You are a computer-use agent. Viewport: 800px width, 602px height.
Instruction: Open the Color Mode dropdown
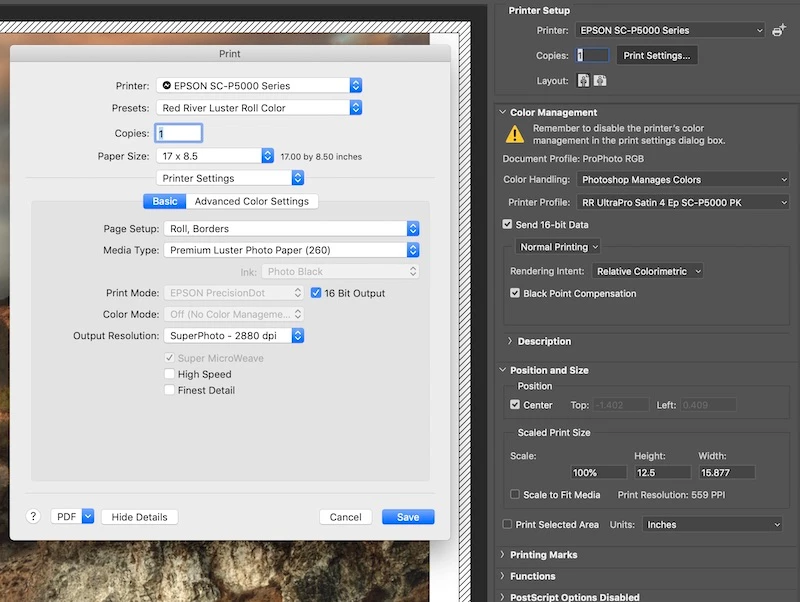coord(234,314)
